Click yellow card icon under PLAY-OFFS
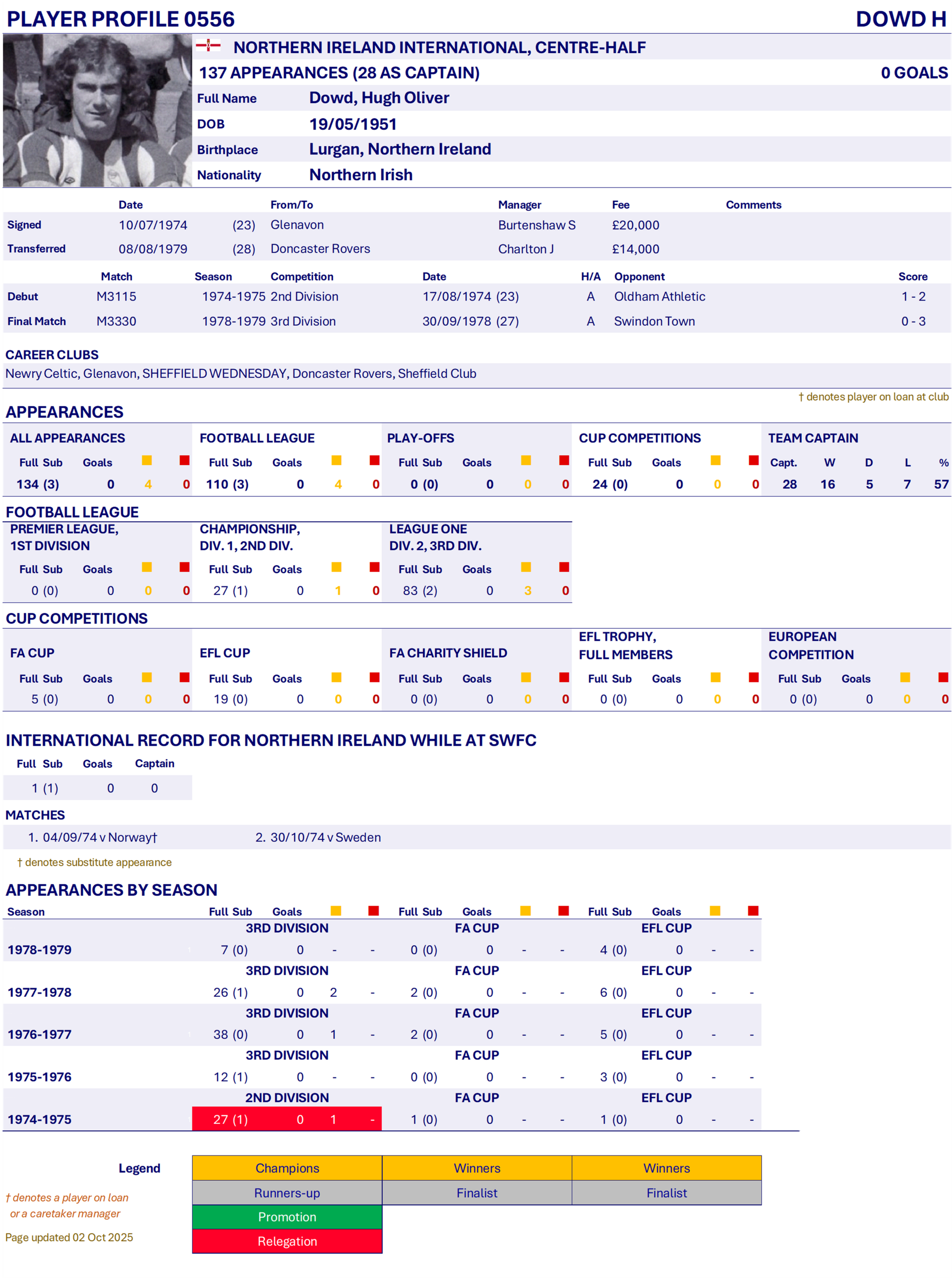 [x=526, y=460]
